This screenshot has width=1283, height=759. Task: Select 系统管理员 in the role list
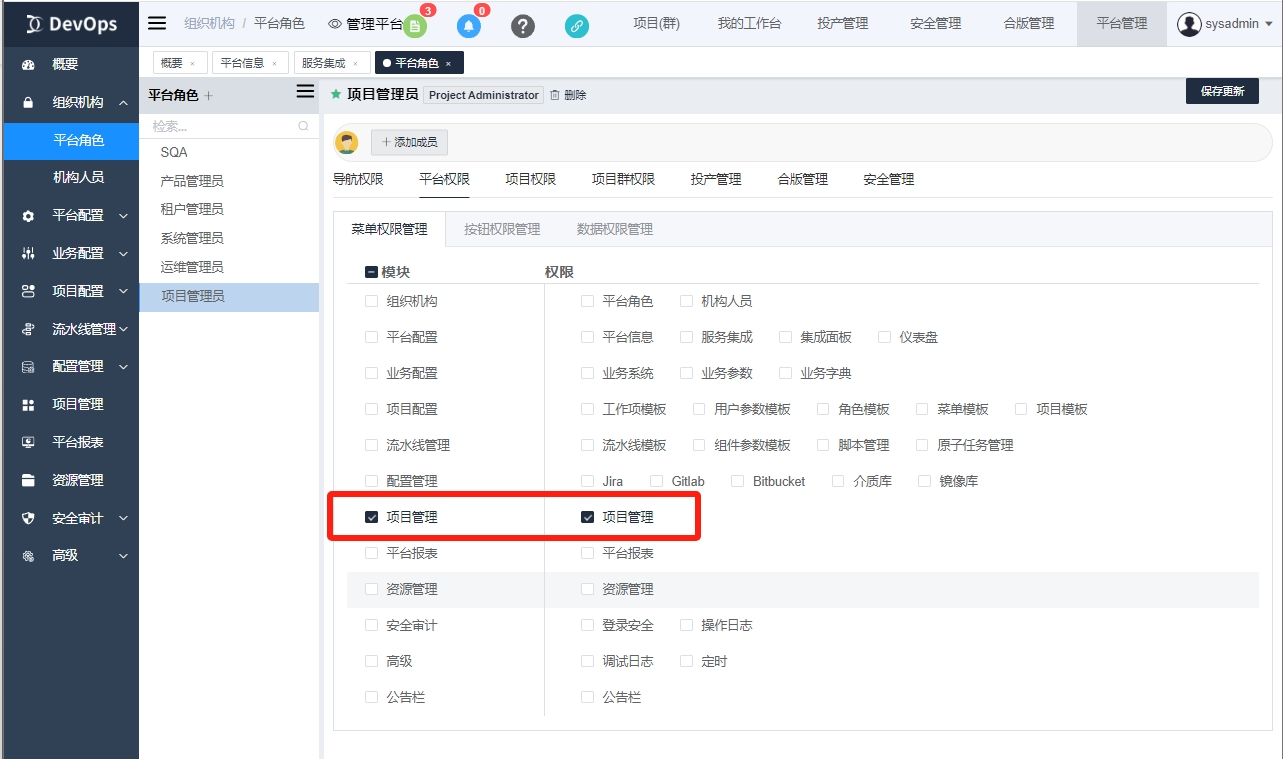(x=192, y=238)
